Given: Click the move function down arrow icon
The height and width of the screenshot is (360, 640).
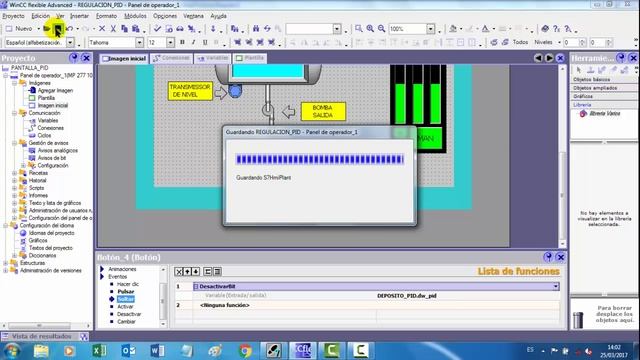Looking at the screenshot, I should click(196, 271).
